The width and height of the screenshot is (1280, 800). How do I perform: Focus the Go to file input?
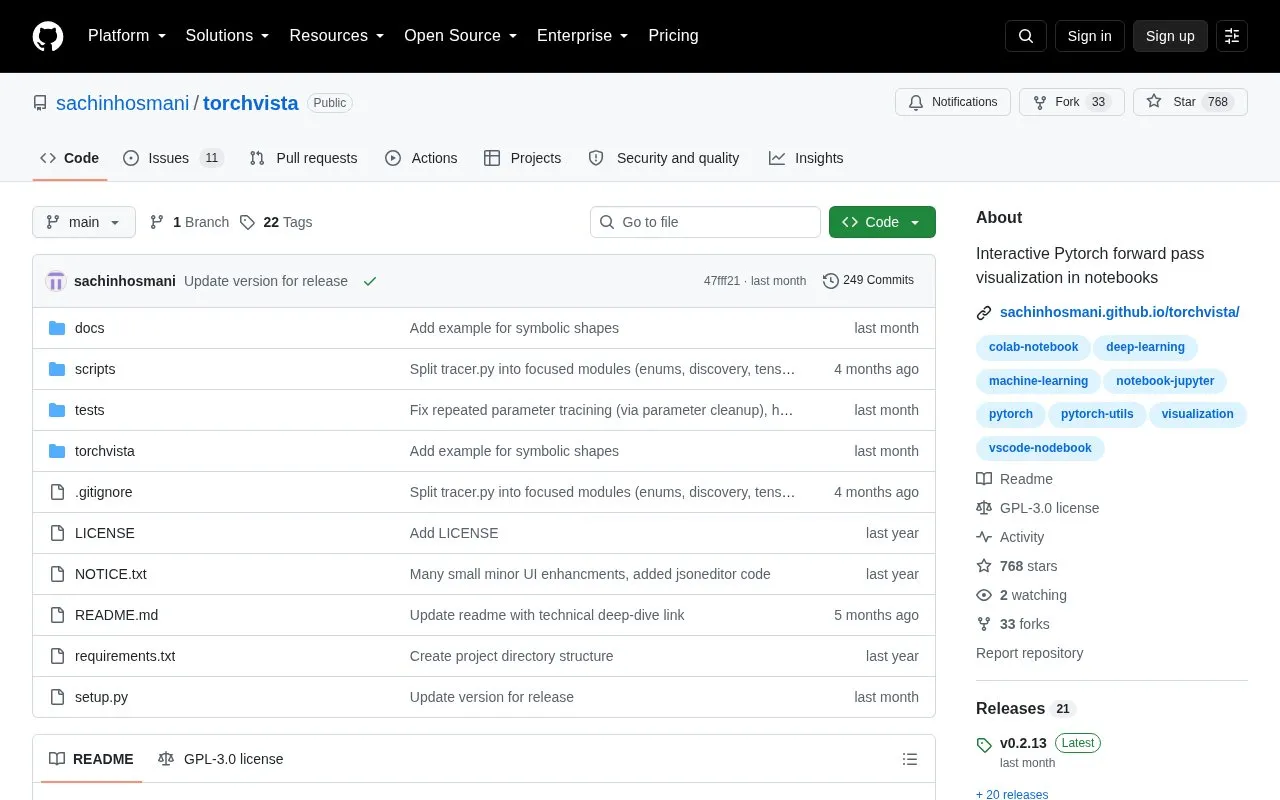click(705, 222)
